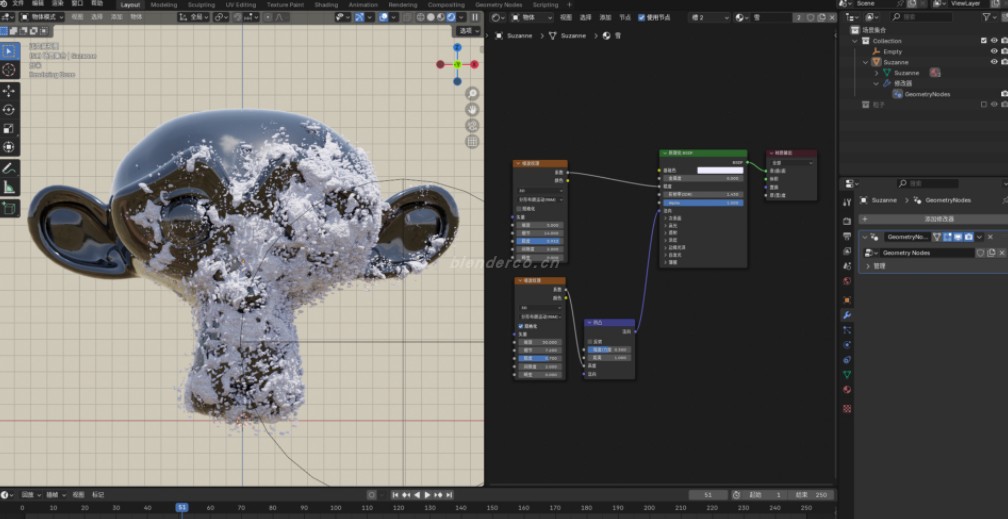This screenshot has width=1008, height=519.
Task: Hide the Suzanne object with its eye icon
Action: pyautogui.click(x=994, y=62)
